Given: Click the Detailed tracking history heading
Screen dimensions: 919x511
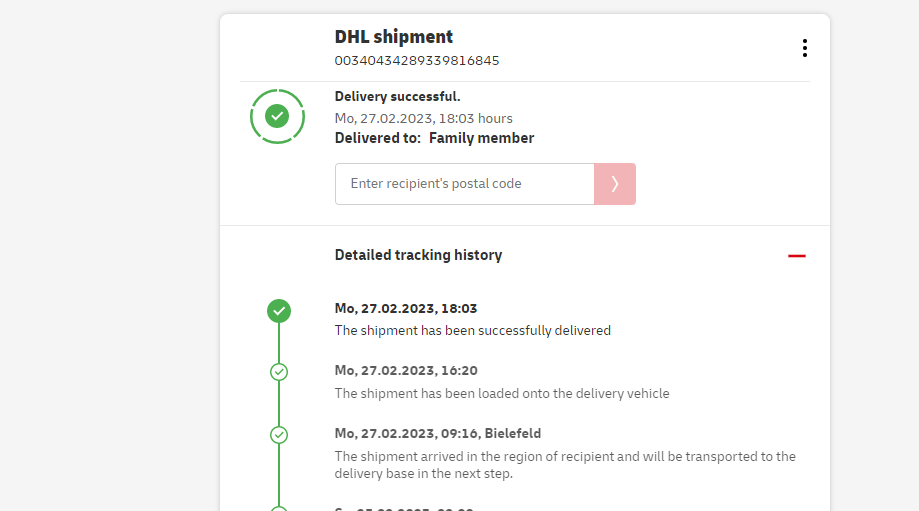Looking at the screenshot, I should (418, 255).
